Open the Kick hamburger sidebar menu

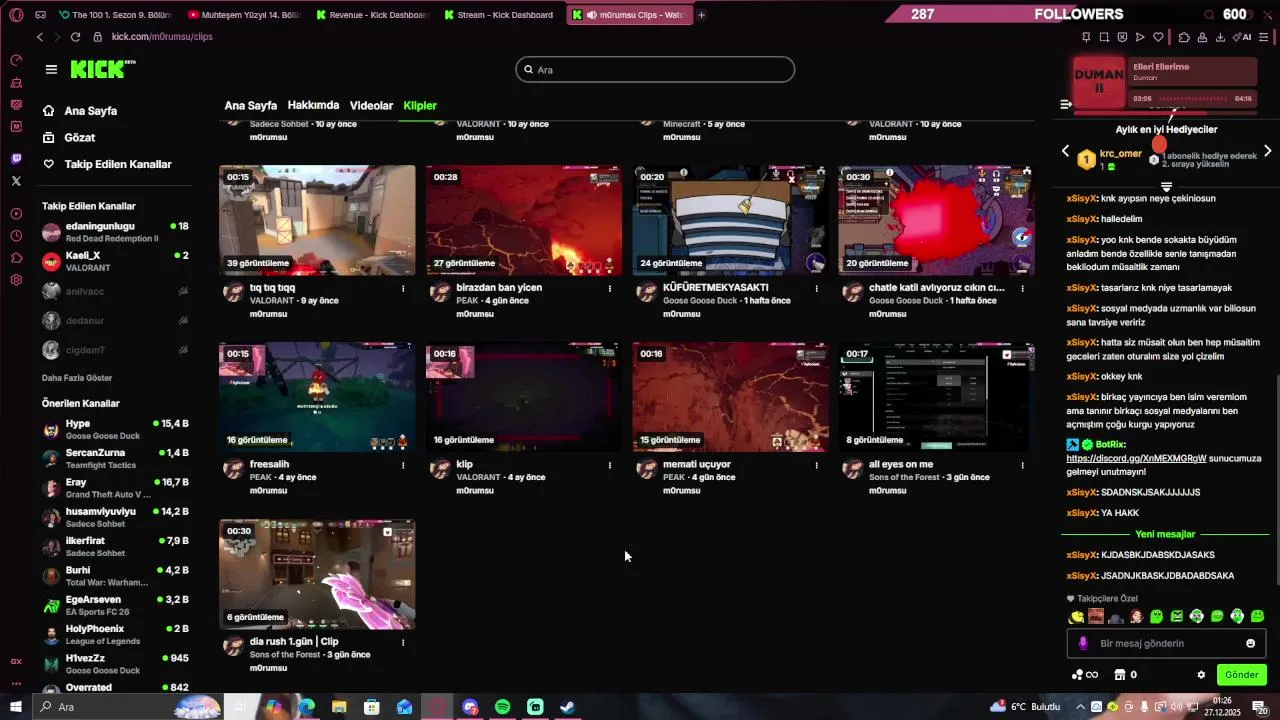pyautogui.click(x=51, y=69)
